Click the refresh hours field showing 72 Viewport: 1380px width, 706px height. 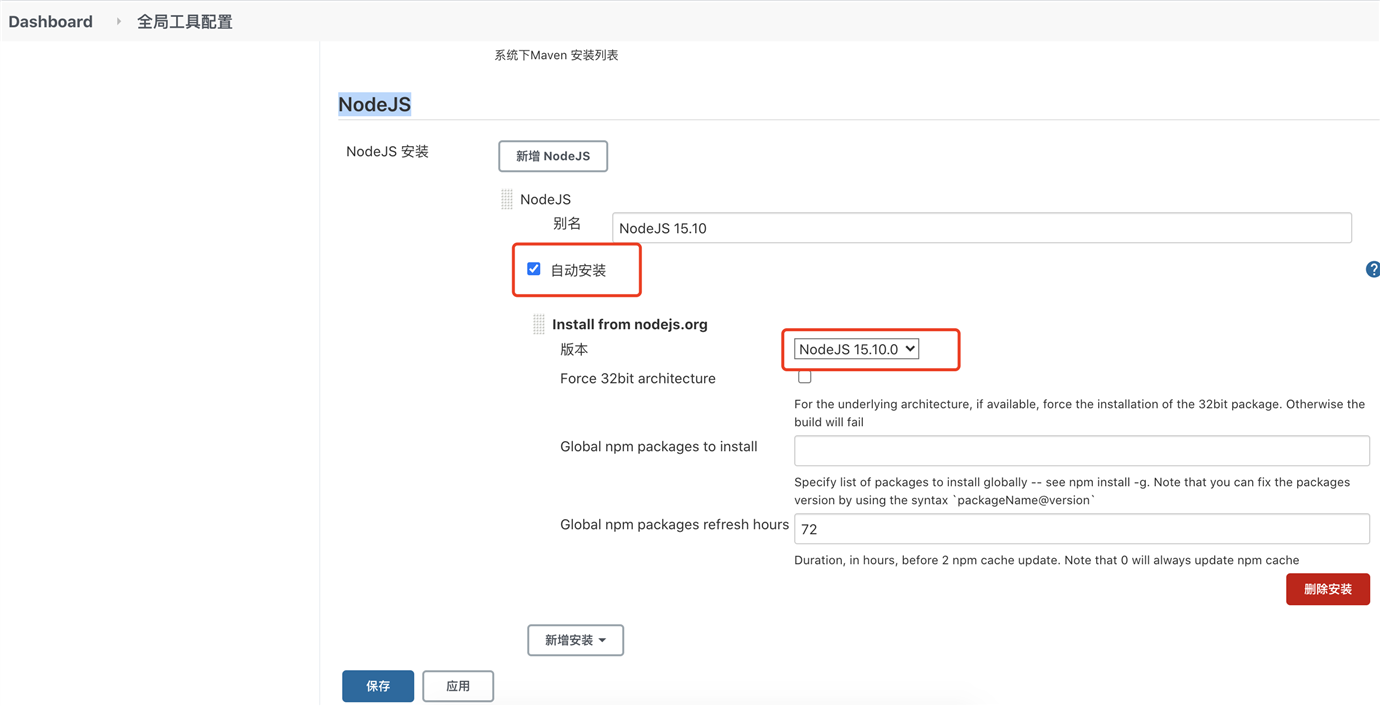(1081, 529)
